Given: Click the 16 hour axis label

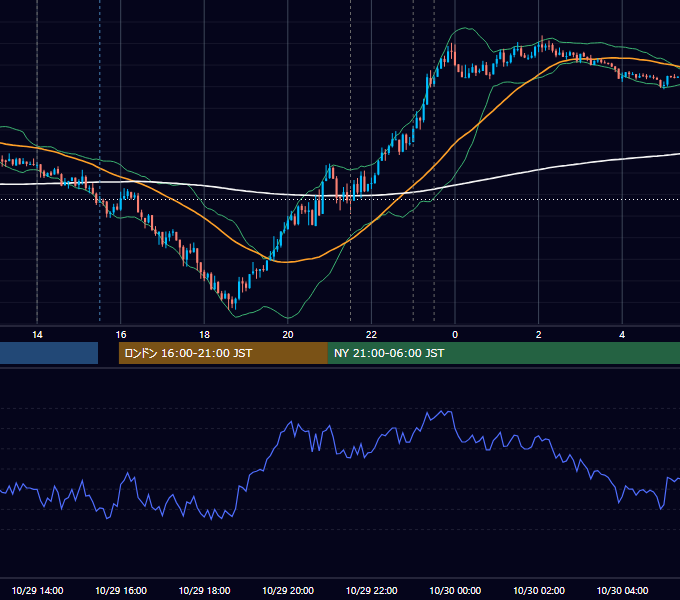Looking at the screenshot, I should (121, 335).
